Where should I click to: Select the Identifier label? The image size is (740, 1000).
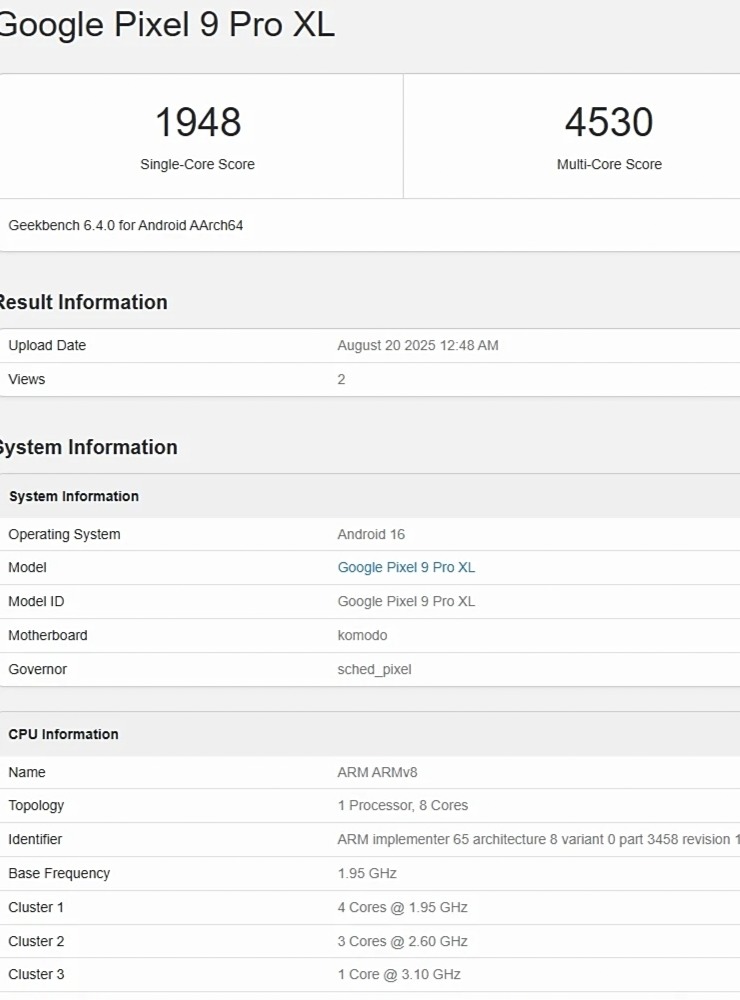click(35, 839)
